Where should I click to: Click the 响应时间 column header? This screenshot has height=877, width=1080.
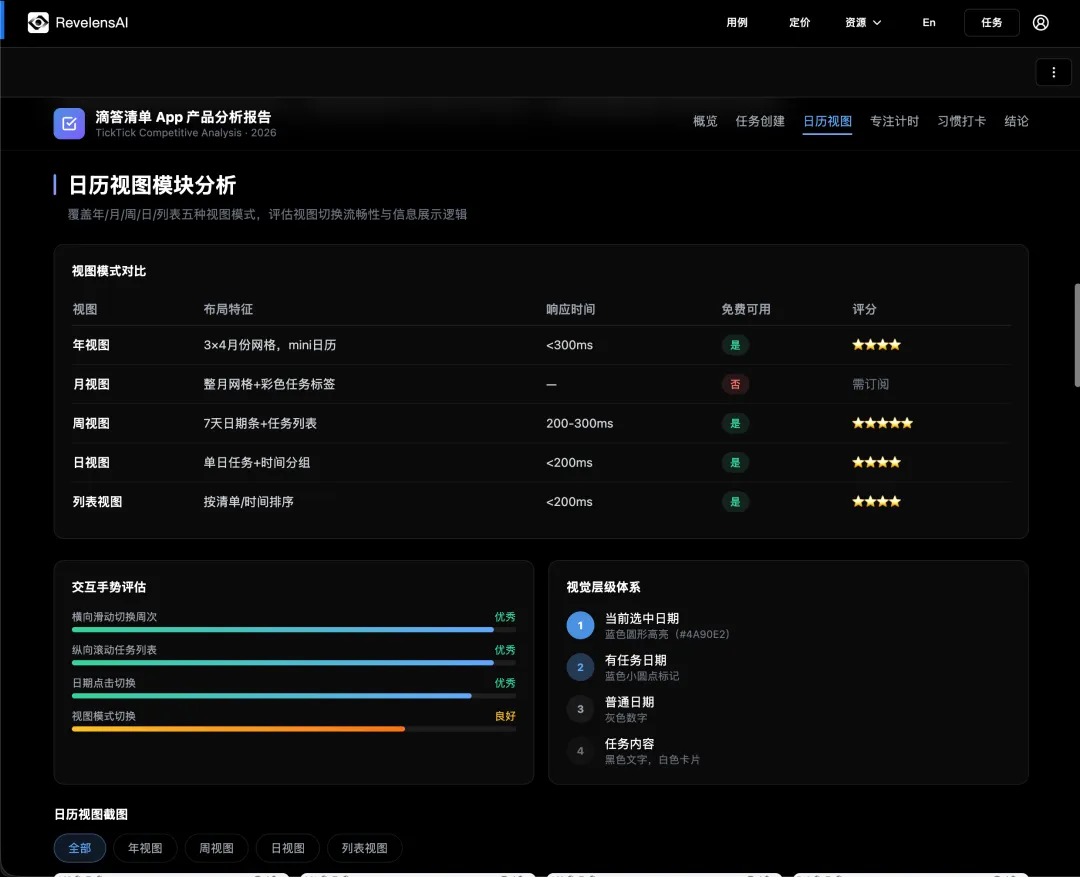point(570,309)
